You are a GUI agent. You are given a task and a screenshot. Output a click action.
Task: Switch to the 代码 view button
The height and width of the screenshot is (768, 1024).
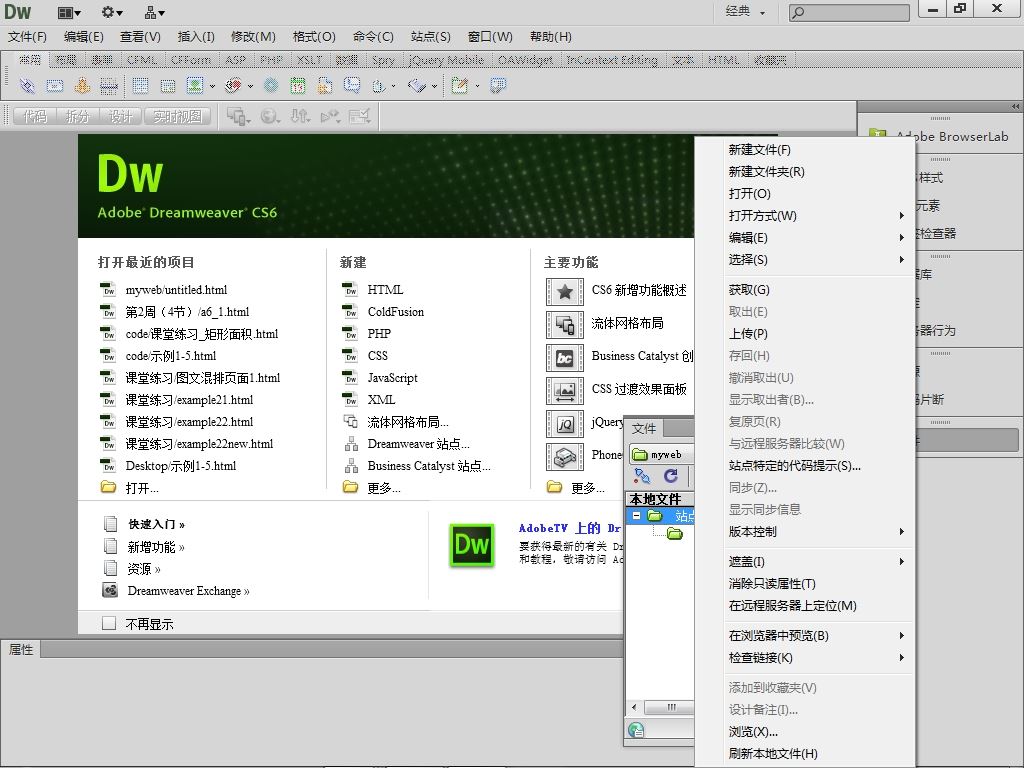tap(35, 117)
